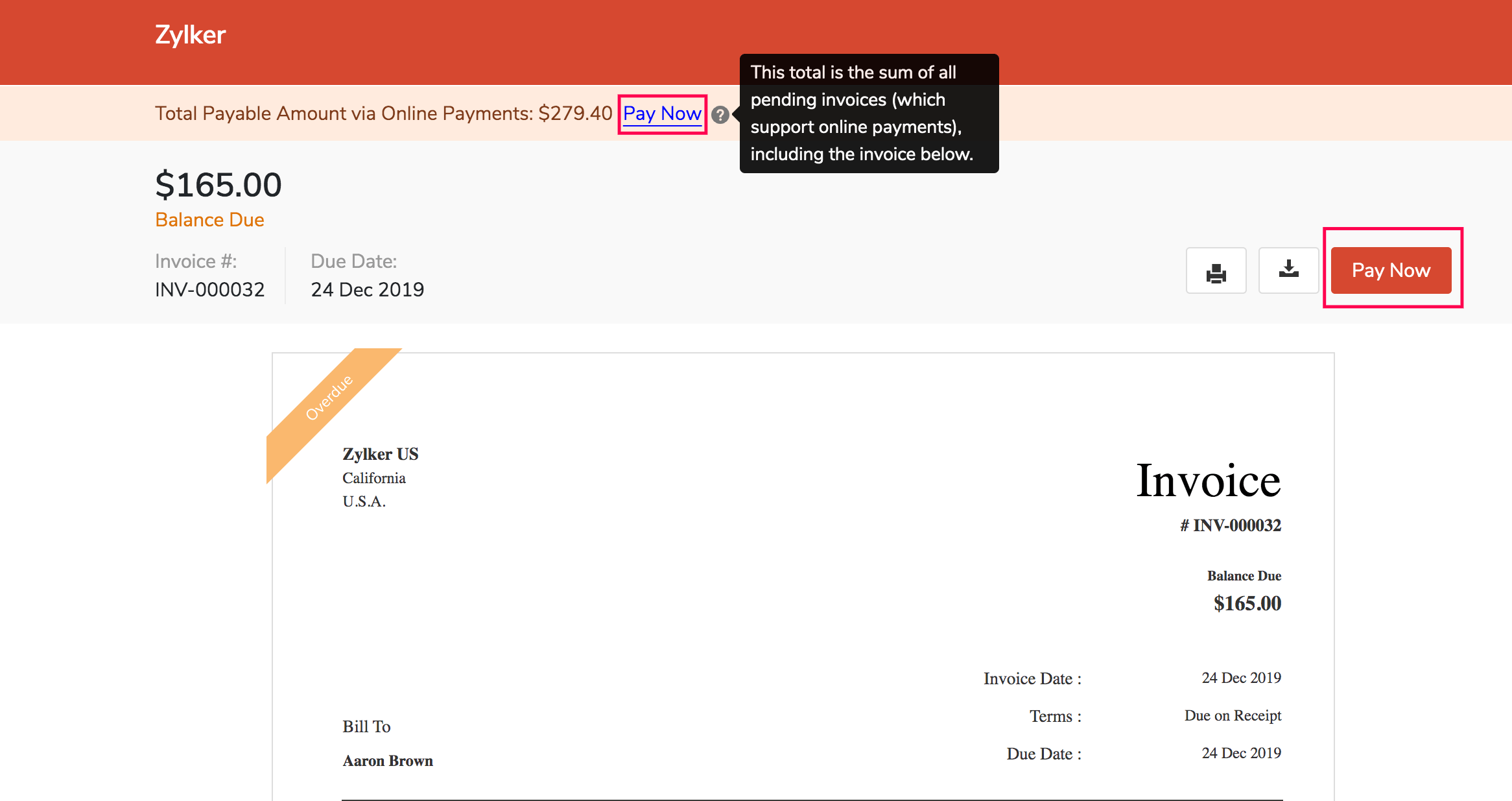Click the U.S.A. address line
The height and width of the screenshot is (801, 1512).
click(x=364, y=501)
